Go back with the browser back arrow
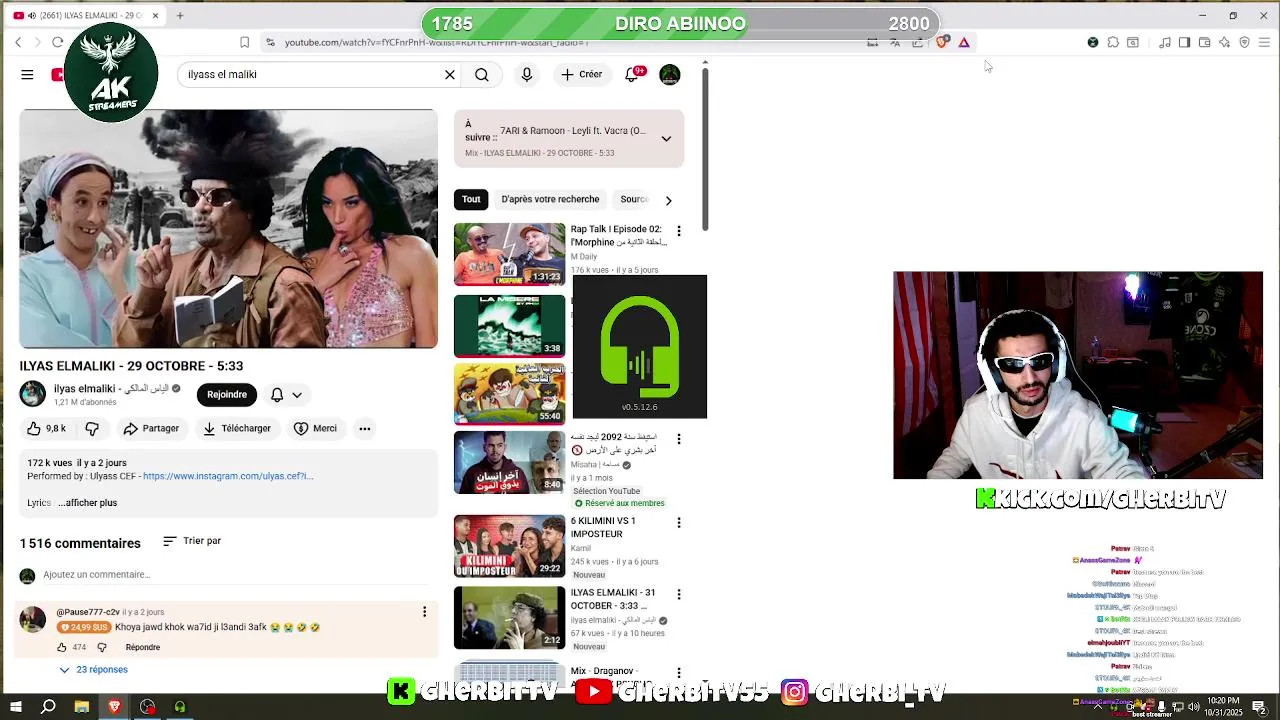 pyautogui.click(x=18, y=42)
